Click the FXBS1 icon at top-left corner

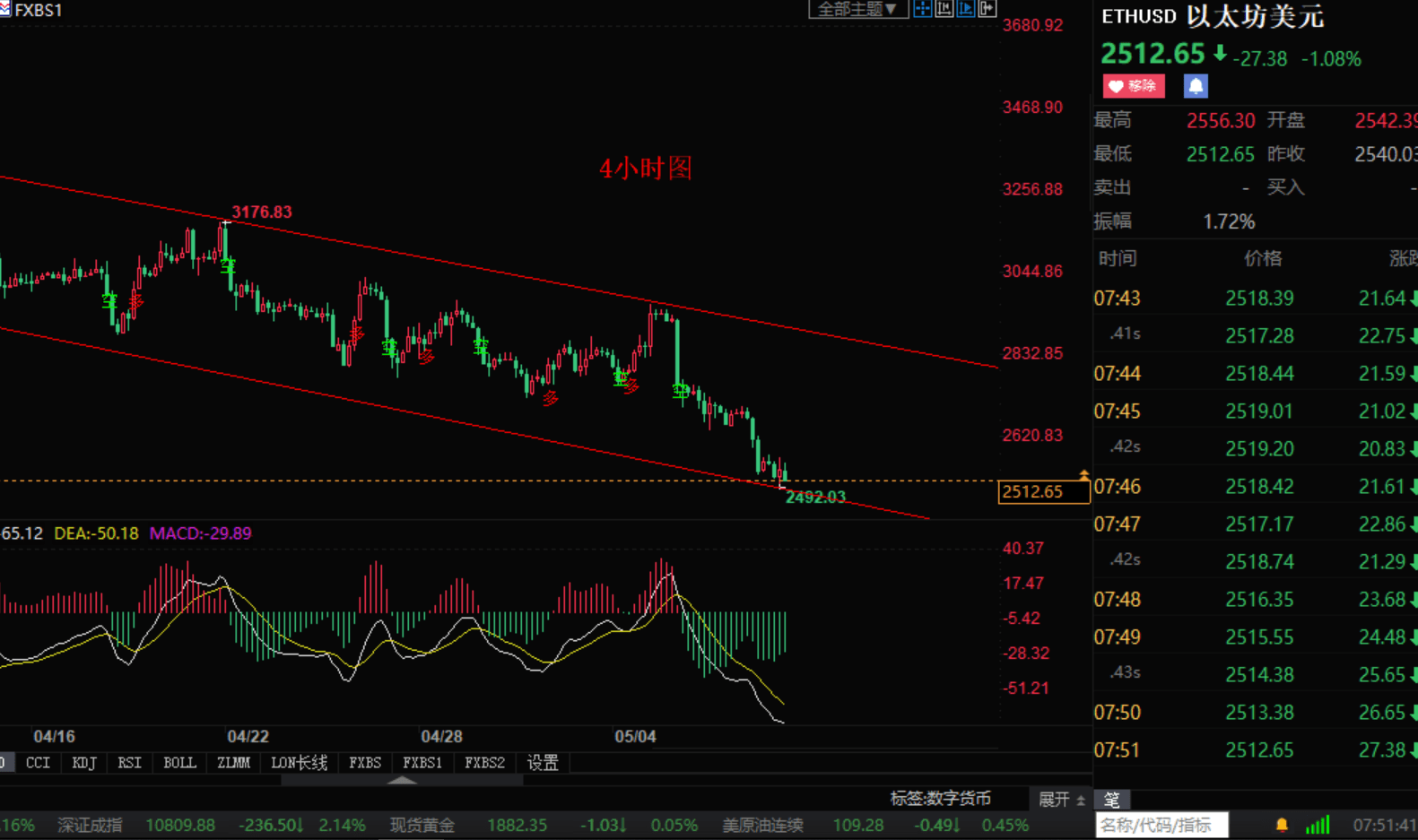5,10
